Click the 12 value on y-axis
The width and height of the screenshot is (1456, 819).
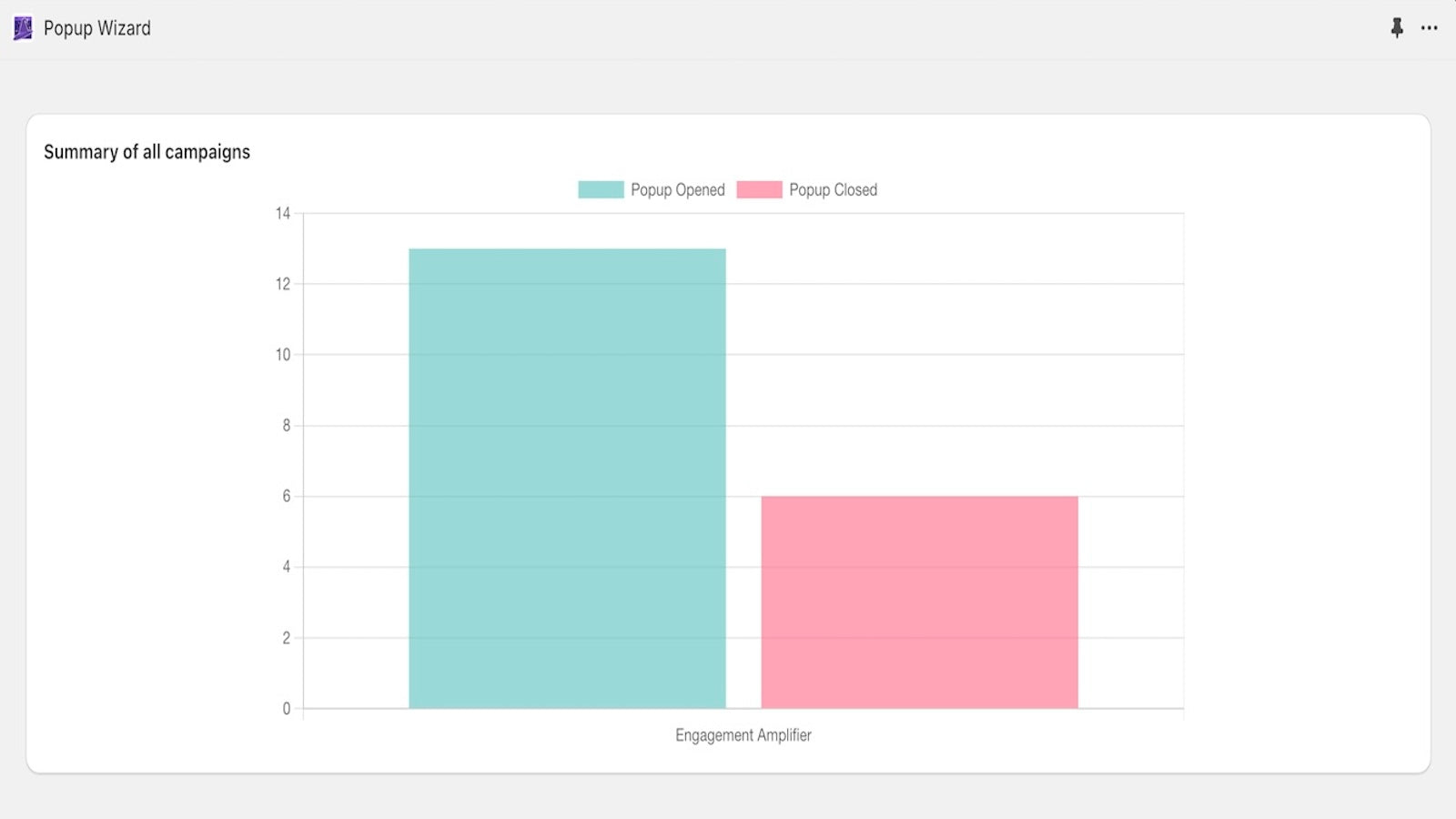pyautogui.click(x=283, y=284)
